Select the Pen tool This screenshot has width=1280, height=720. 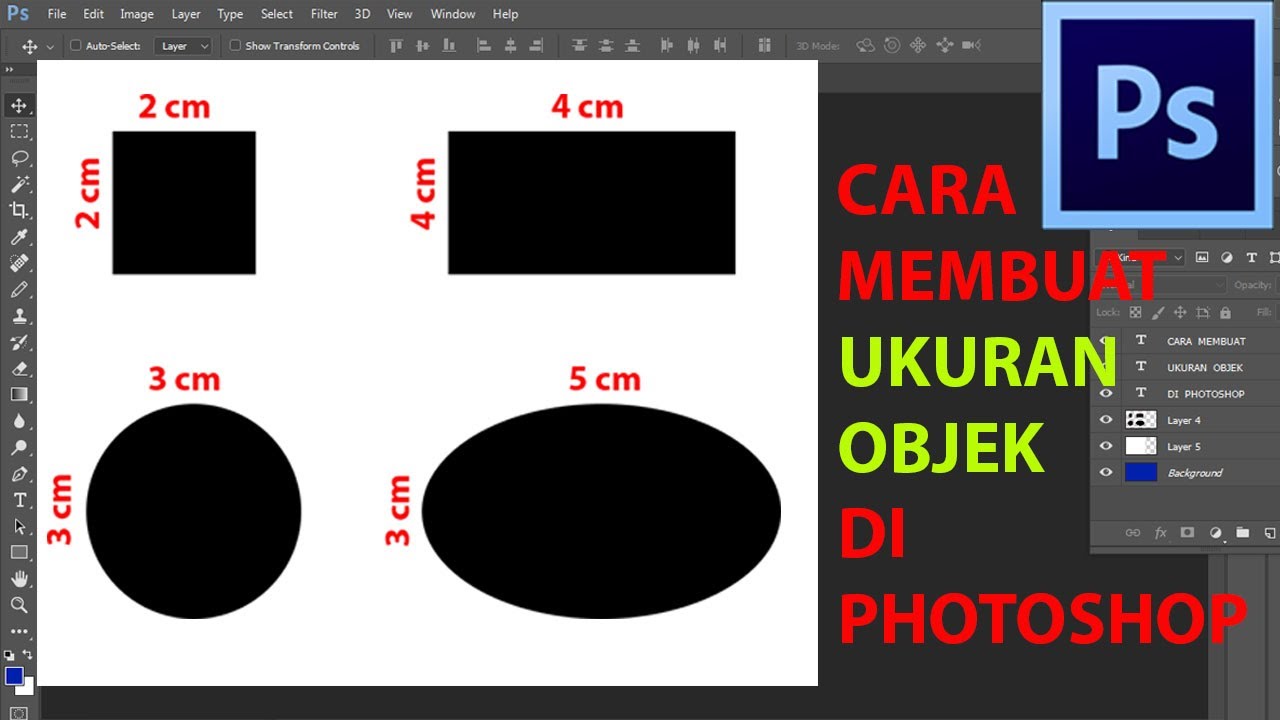(x=19, y=473)
